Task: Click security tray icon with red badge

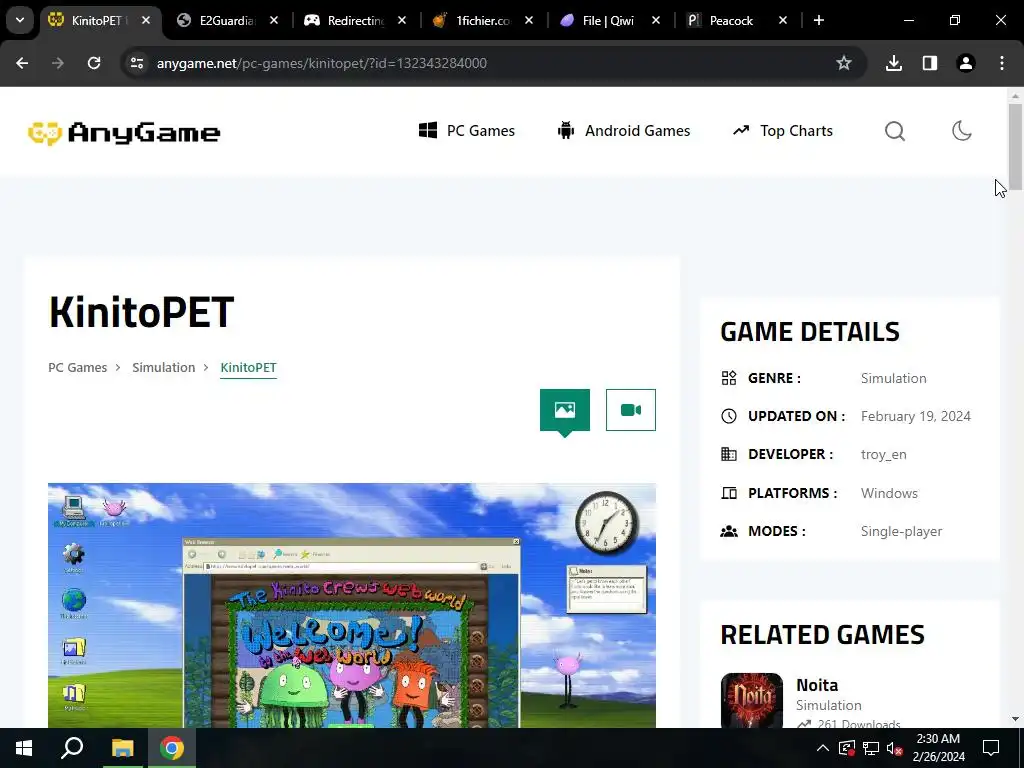Action: 847,748
